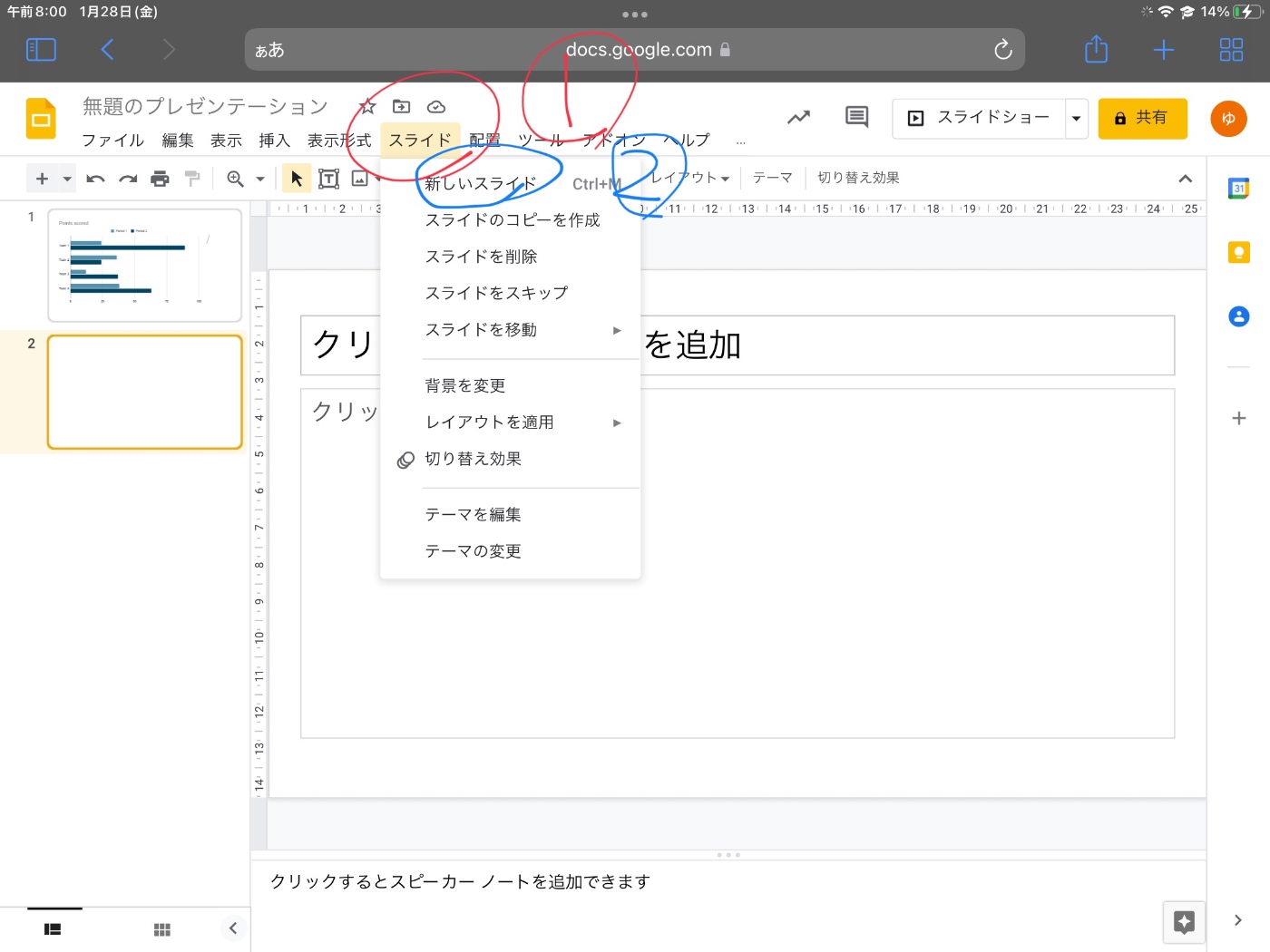The image size is (1270, 952).
Task: Expand the スライドを移動 submenu
Action: (x=511, y=330)
